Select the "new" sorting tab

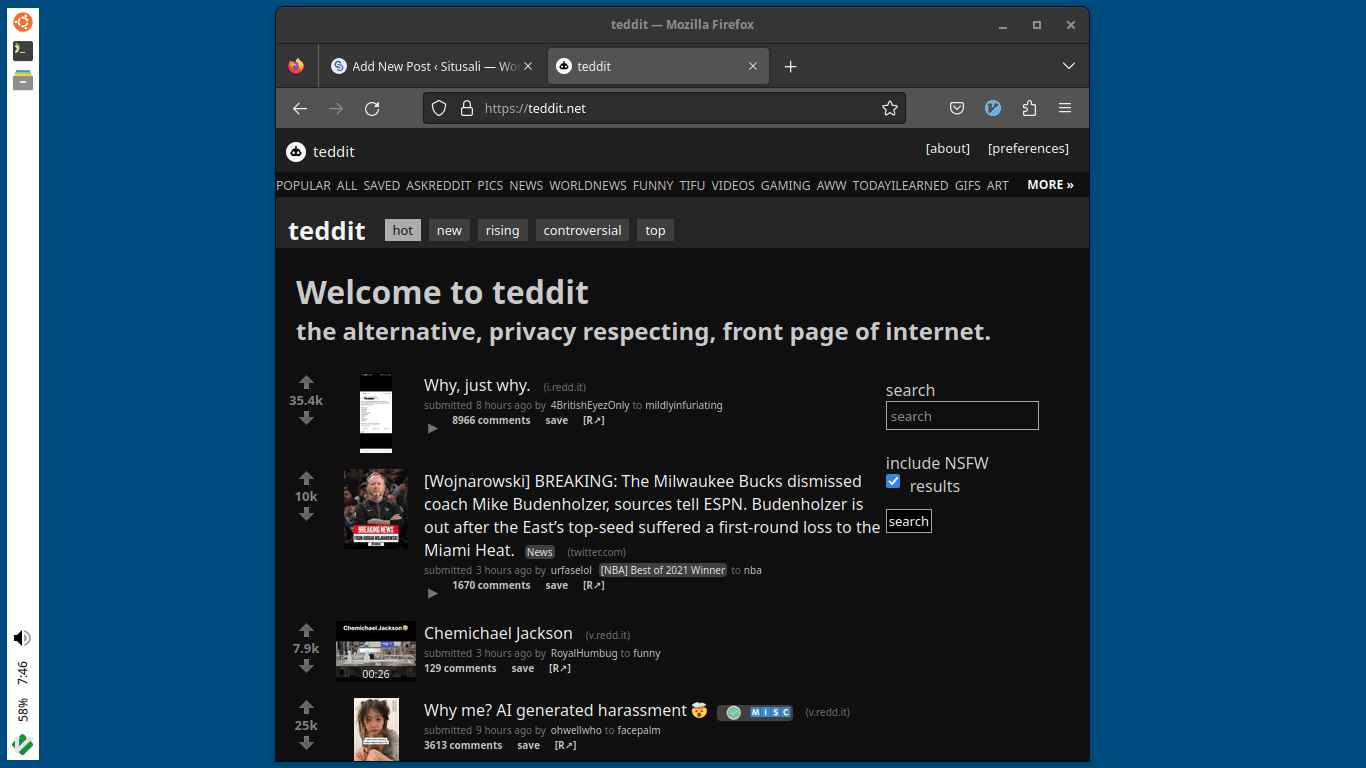[449, 230]
